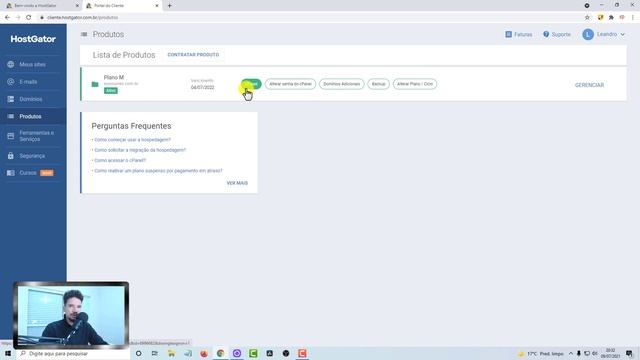The height and width of the screenshot is (360, 640).
Task: Open Firefox from the taskbar
Action: [x=204, y=353]
